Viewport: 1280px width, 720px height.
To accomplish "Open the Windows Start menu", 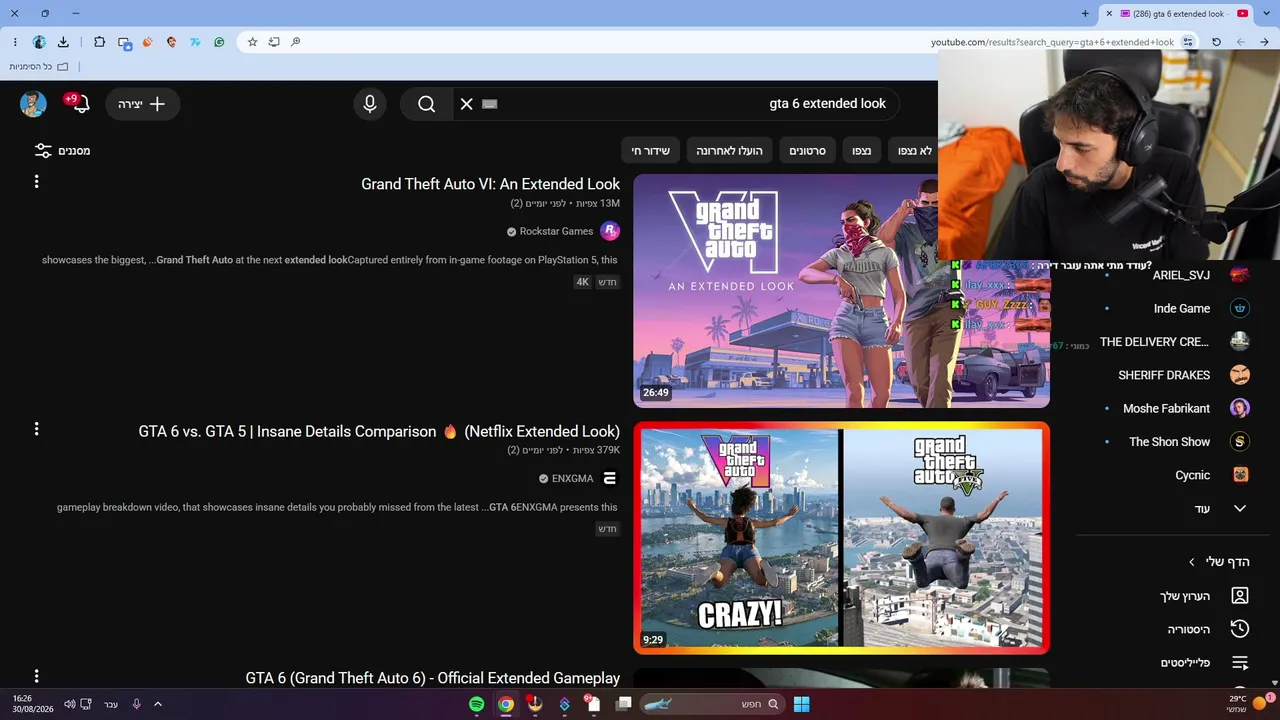I will [x=801, y=704].
